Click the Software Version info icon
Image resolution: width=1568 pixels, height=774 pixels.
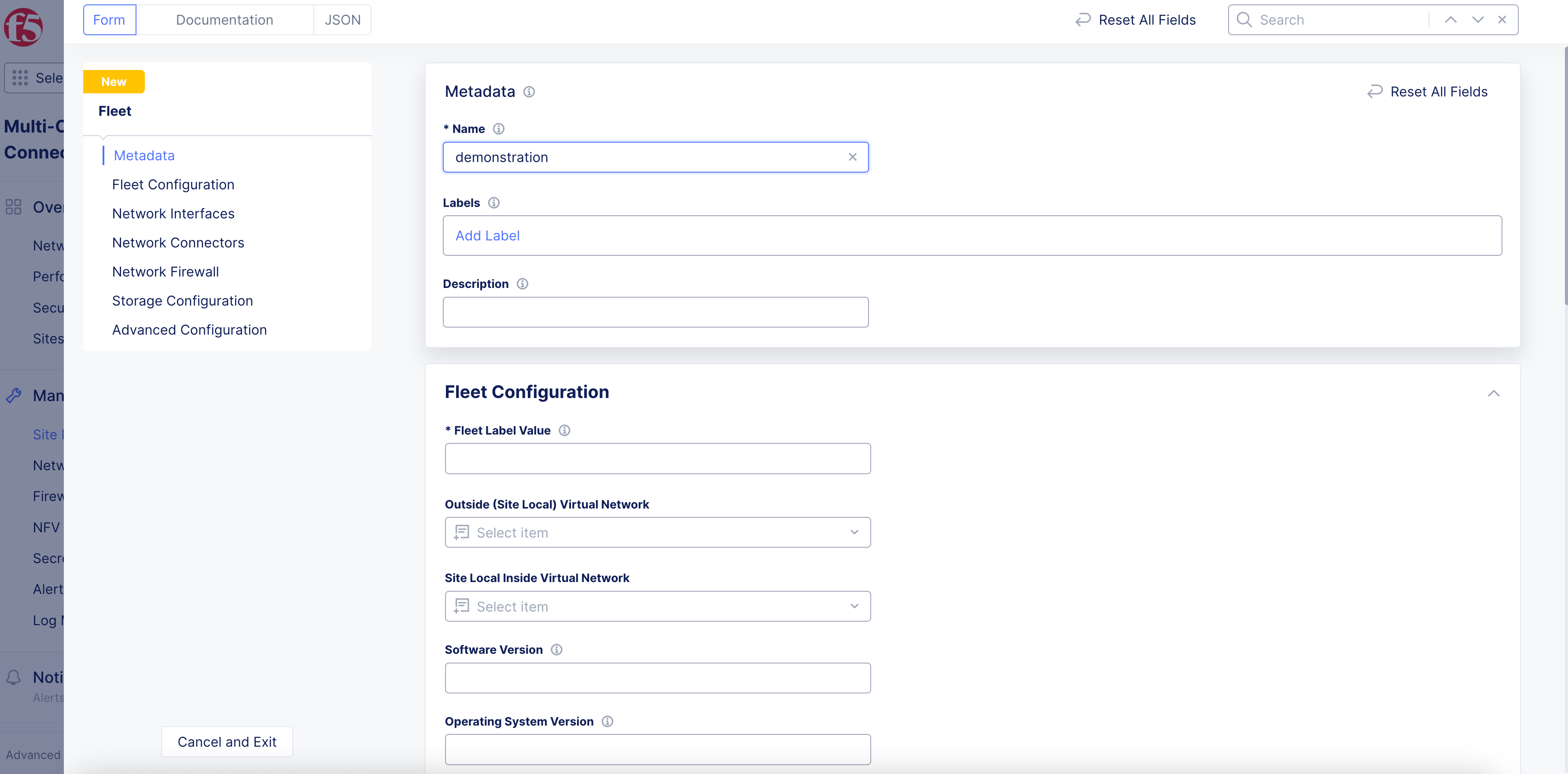click(x=556, y=649)
